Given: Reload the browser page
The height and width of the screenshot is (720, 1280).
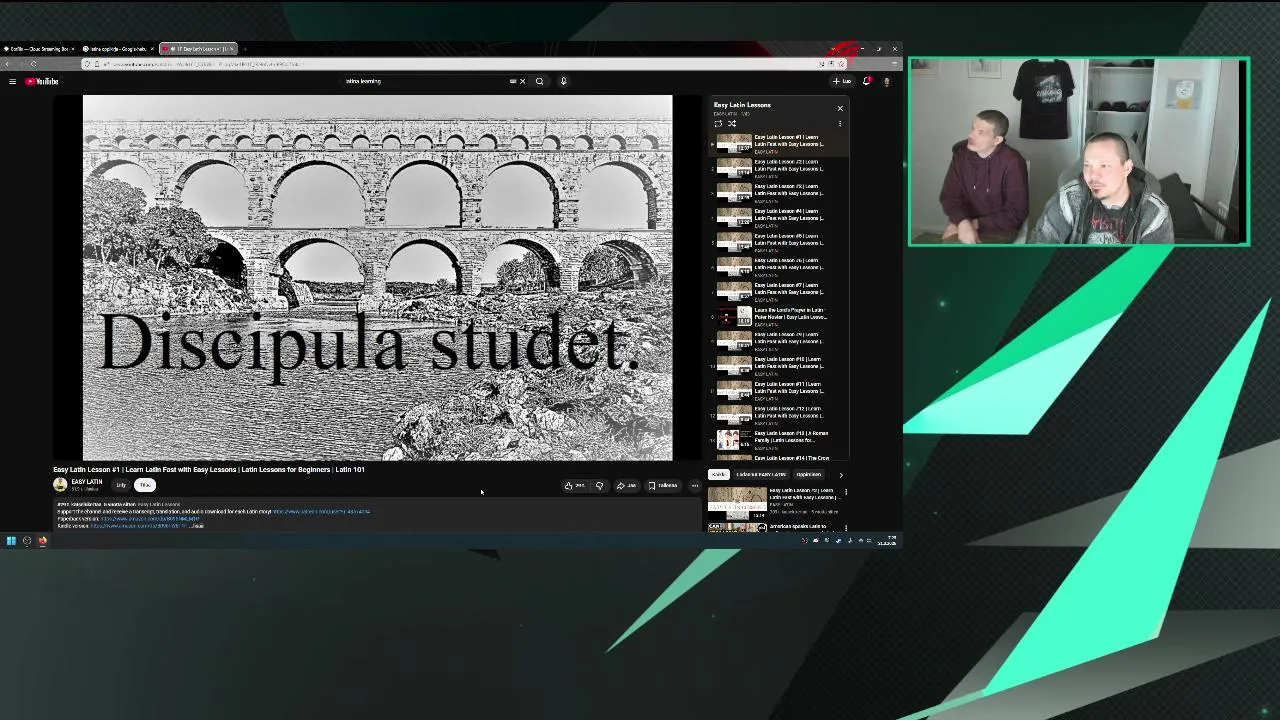Looking at the screenshot, I should tap(33, 64).
